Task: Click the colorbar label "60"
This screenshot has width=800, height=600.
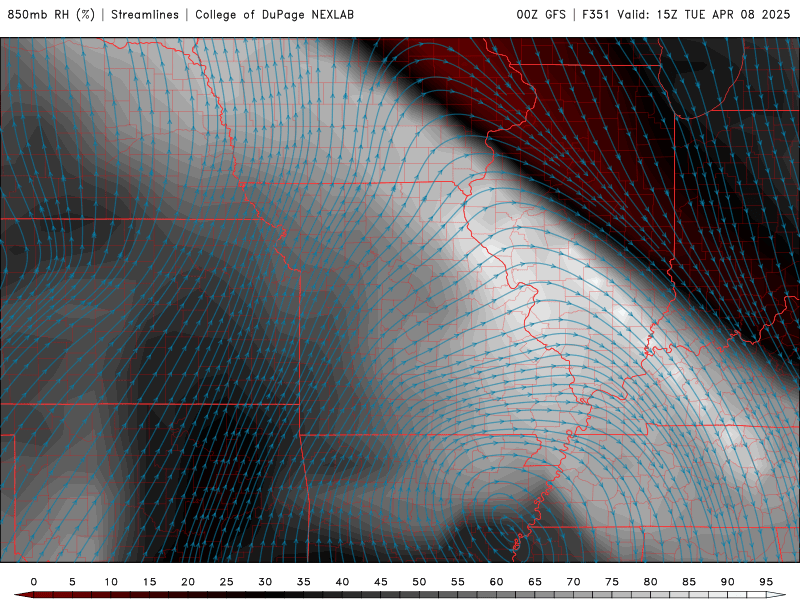Action: pyautogui.click(x=496, y=582)
